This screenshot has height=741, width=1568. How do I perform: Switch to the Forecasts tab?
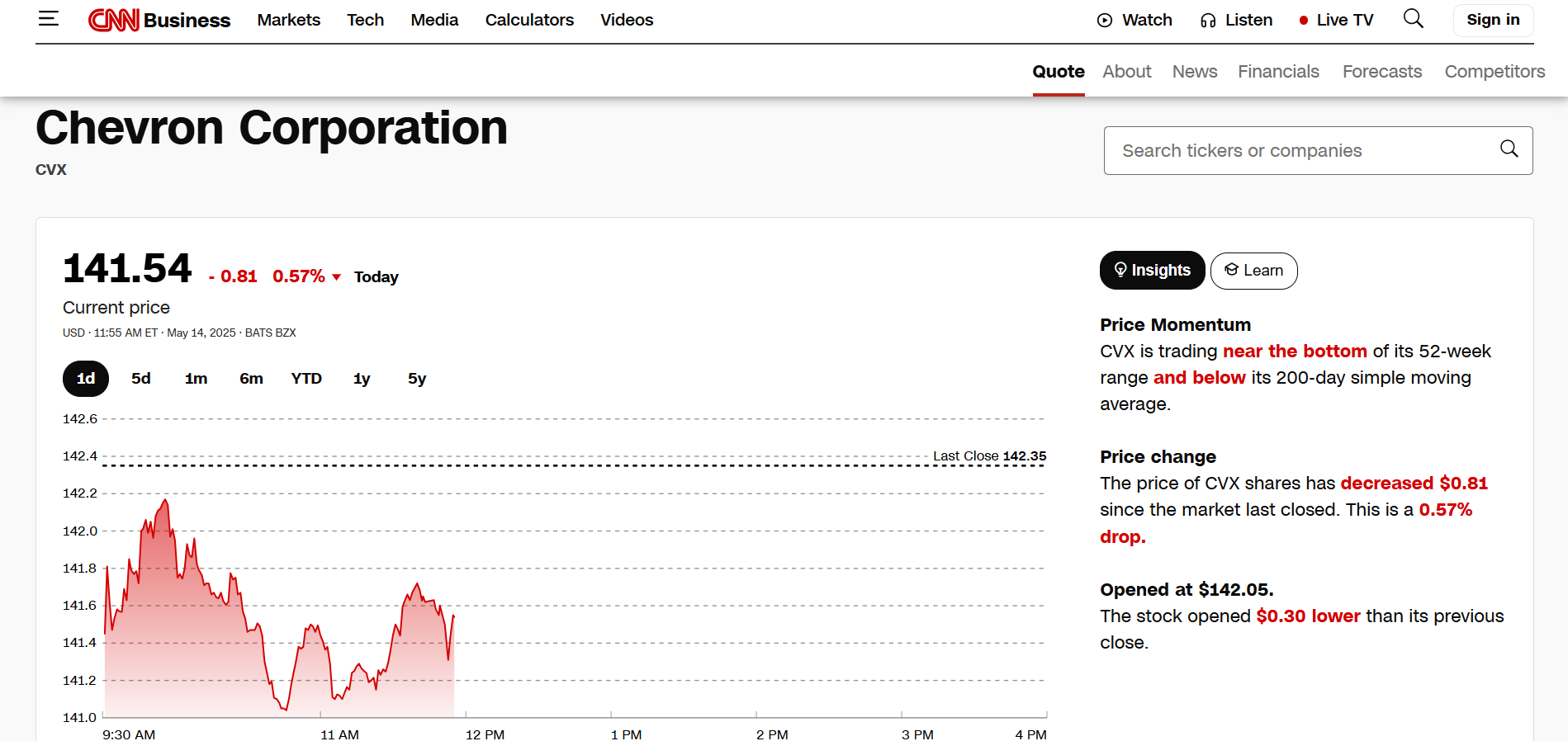click(1382, 72)
